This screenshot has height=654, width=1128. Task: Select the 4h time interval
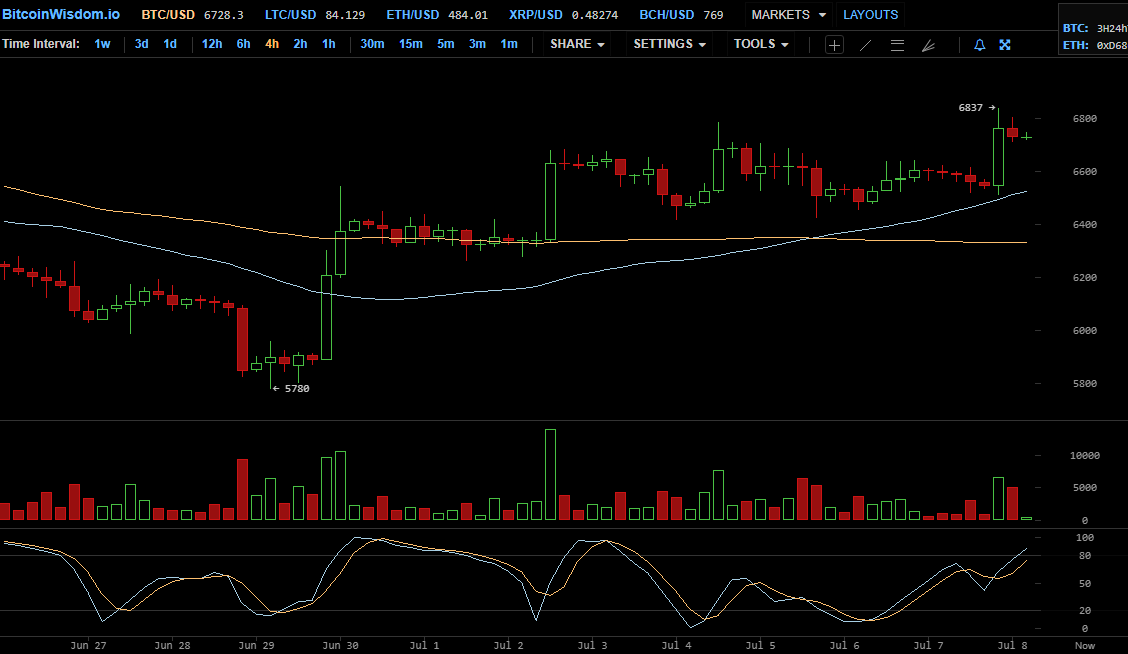pos(272,44)
